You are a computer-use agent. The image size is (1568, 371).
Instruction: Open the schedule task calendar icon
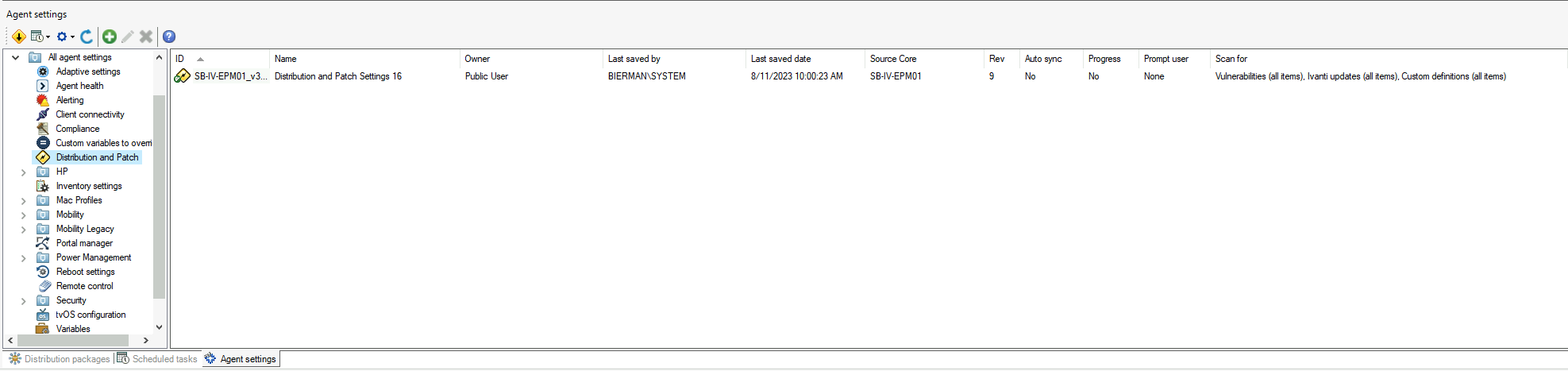pyautogui.click(x=37, y=37)
